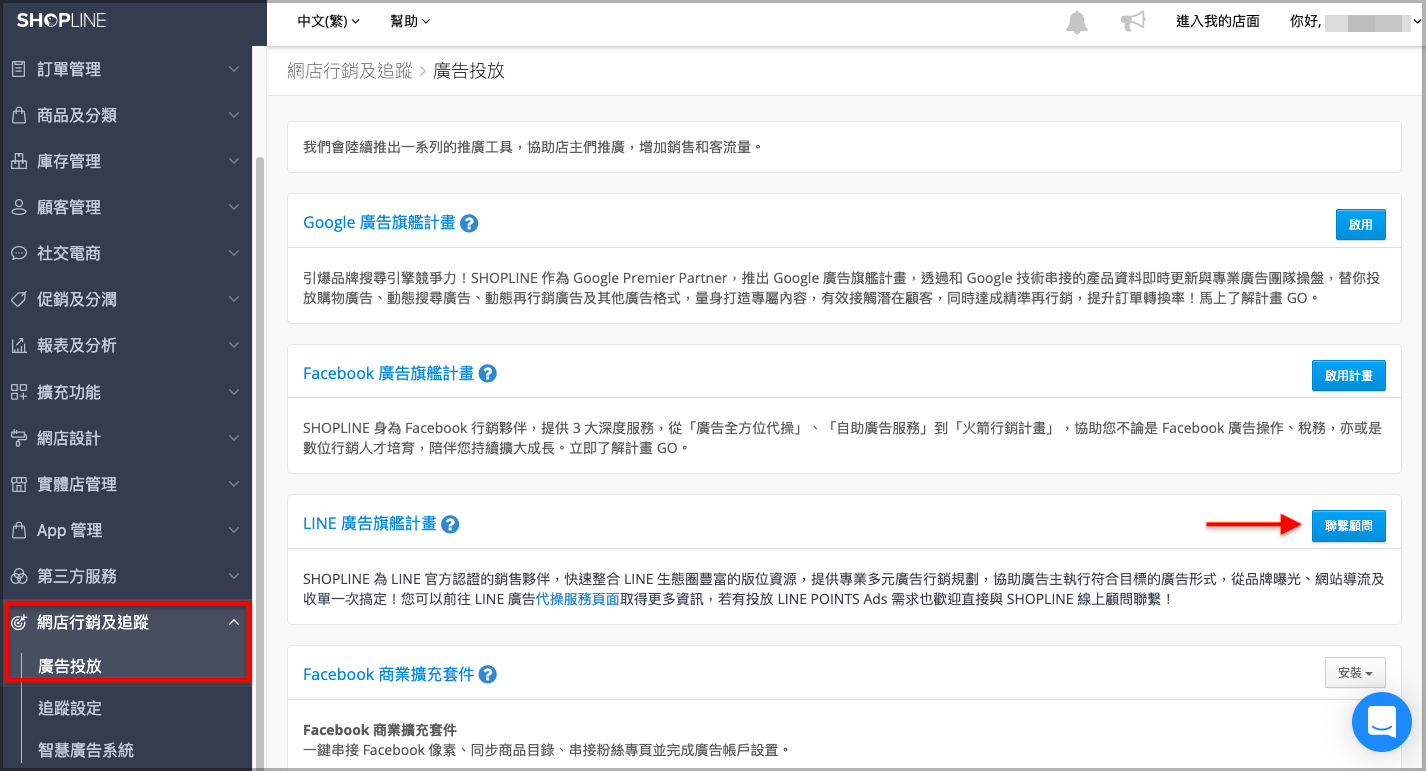Collapse the 網店行銷及追蹤 section
The image size is (1426, 771).
point(126,622)
